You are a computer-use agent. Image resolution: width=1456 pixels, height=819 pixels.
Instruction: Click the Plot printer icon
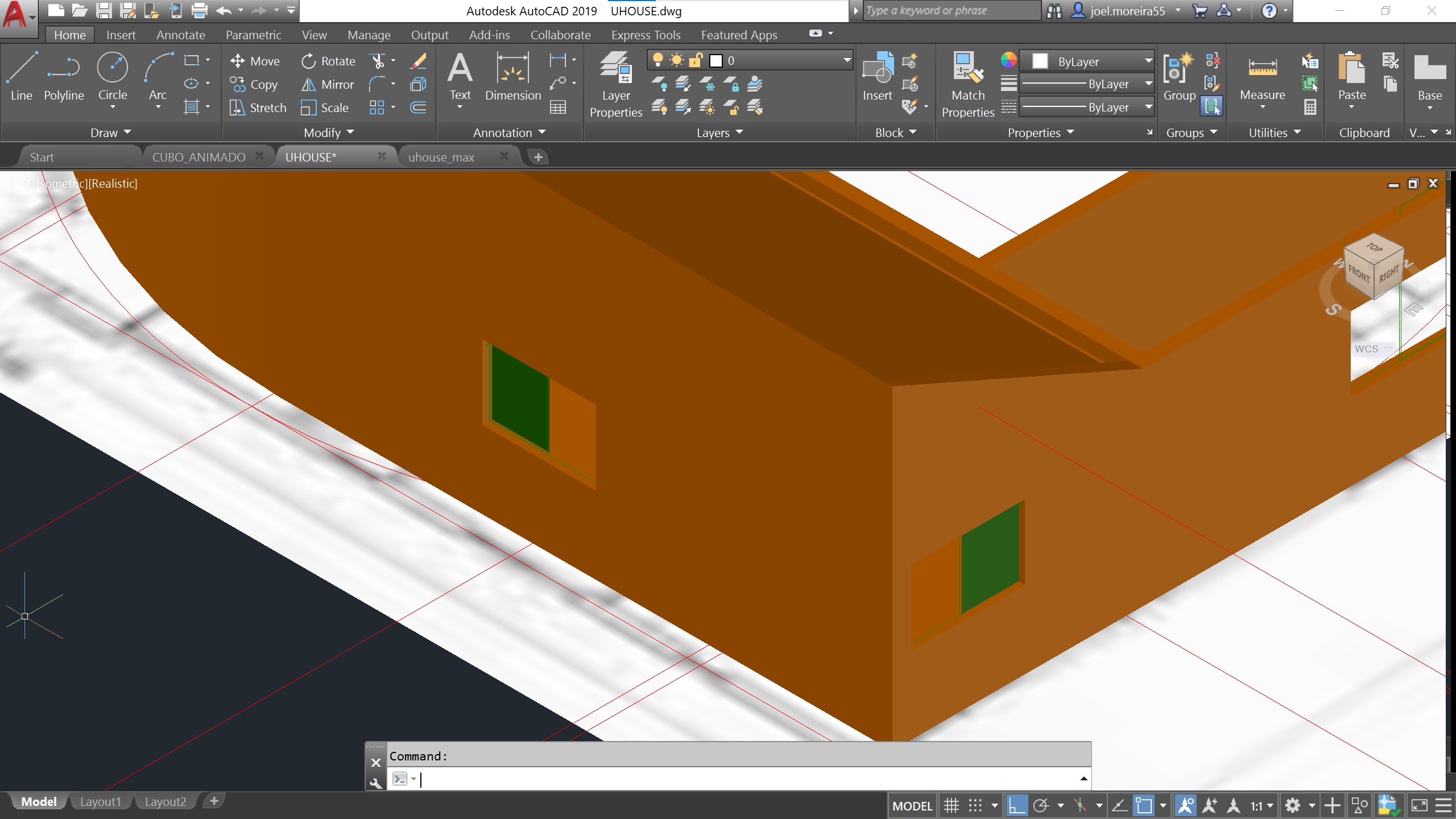click(x=199, y=10)
